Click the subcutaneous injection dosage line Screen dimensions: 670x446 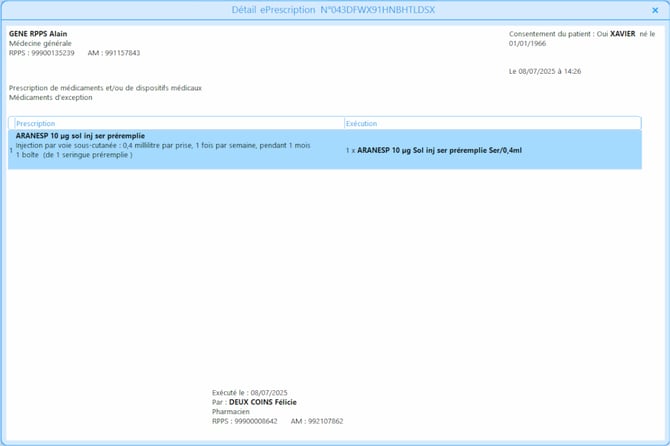[150, 145]
